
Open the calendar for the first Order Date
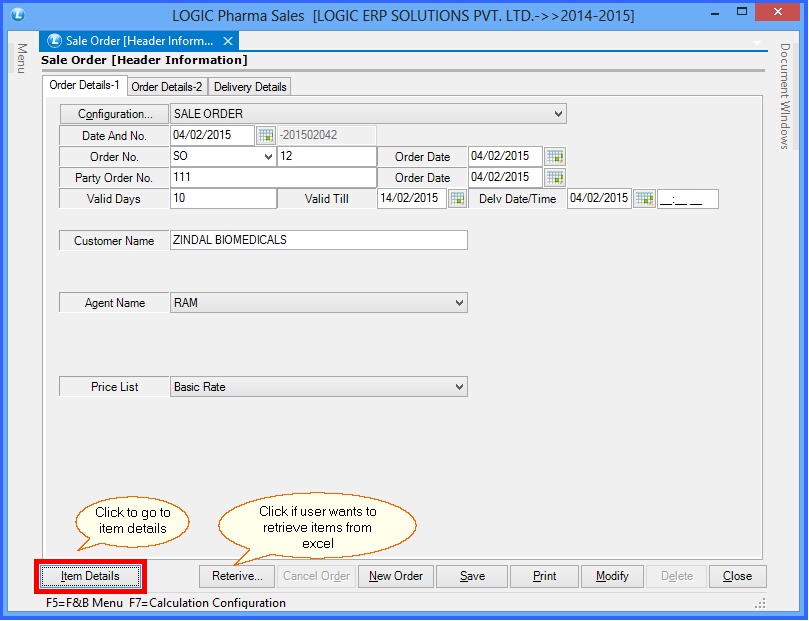(x=556, y=156)
